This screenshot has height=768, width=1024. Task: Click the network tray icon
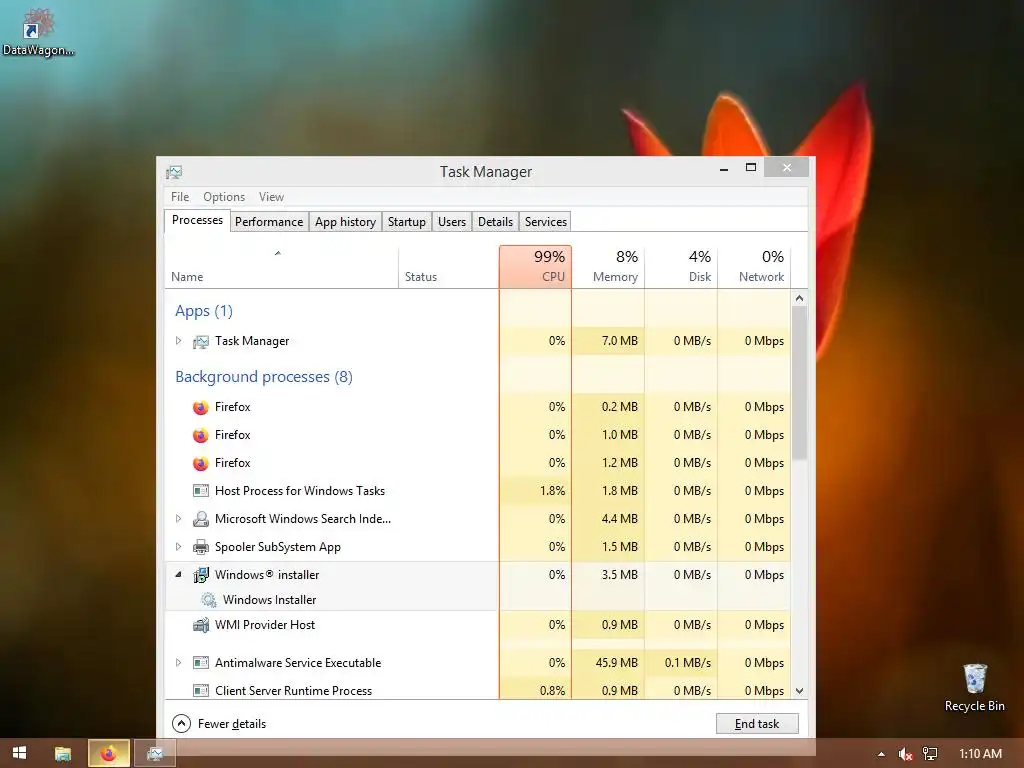930,754
